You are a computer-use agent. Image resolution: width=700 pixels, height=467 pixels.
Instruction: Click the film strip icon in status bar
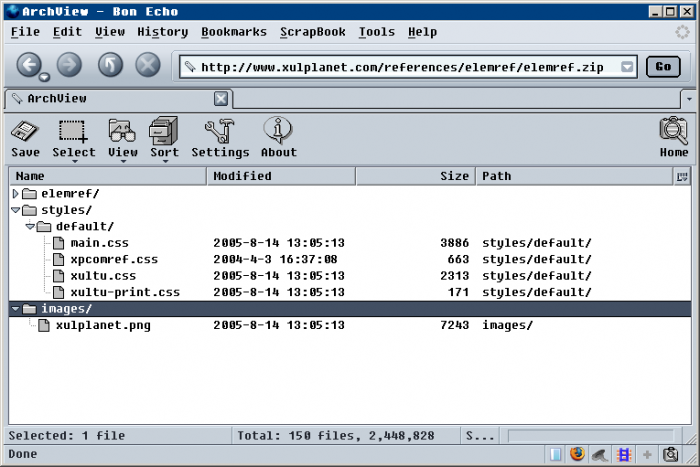coord(624,454)
